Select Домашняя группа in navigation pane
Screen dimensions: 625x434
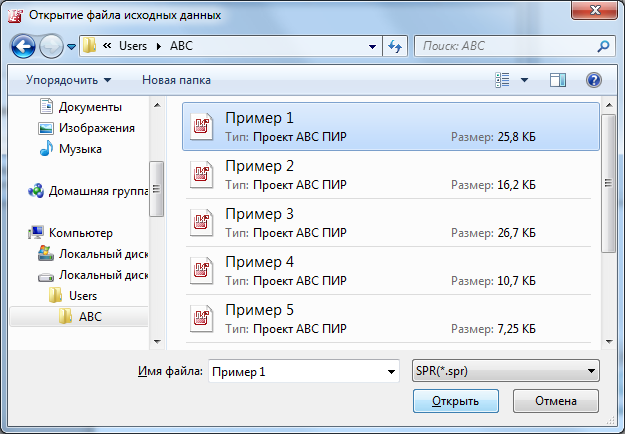pos(88,191)
